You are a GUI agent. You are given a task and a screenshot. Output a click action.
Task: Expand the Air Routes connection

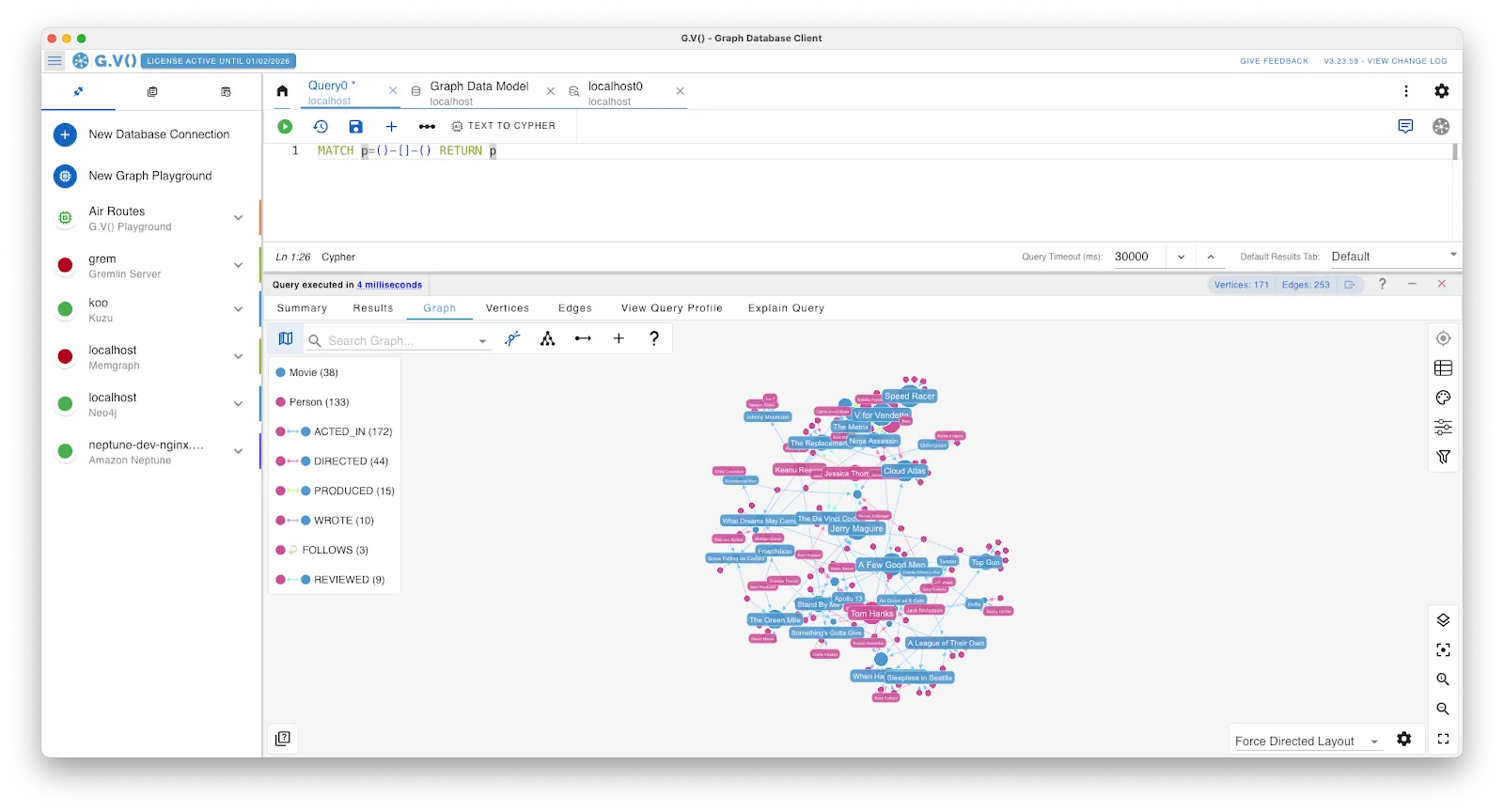tap(238, 218)
